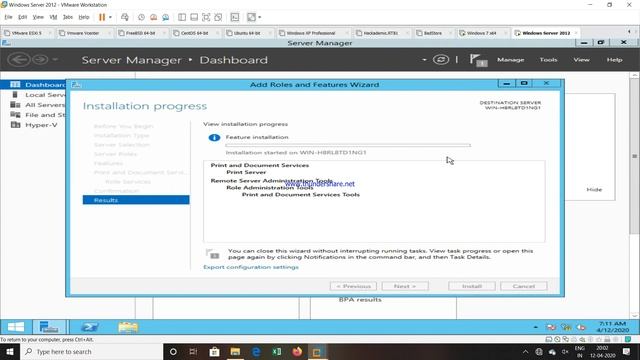Click the Previous button in the wizard
This screenshot has height=360, width=640.
tap(353, 286)
